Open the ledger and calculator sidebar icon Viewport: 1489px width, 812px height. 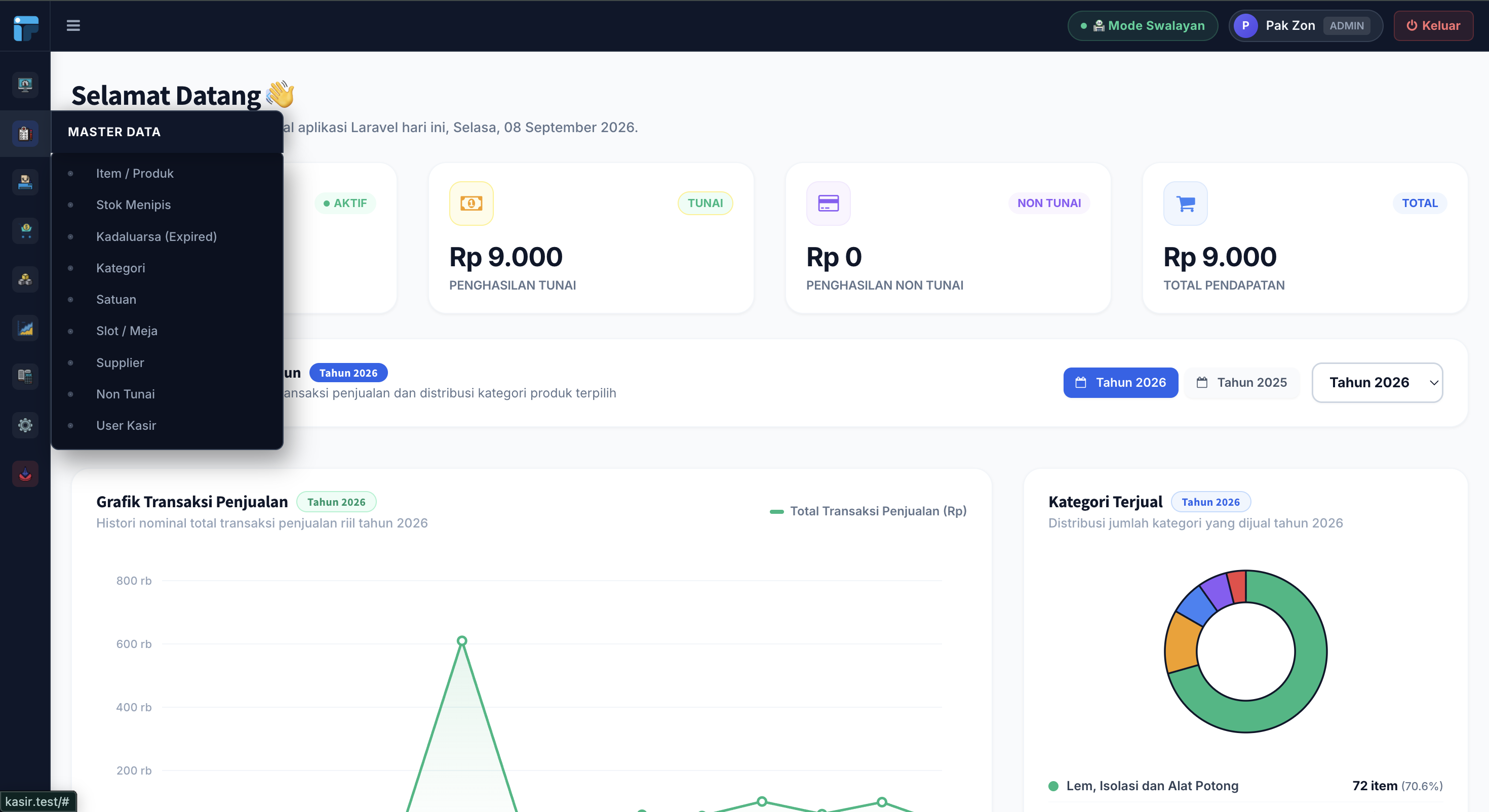25,376
